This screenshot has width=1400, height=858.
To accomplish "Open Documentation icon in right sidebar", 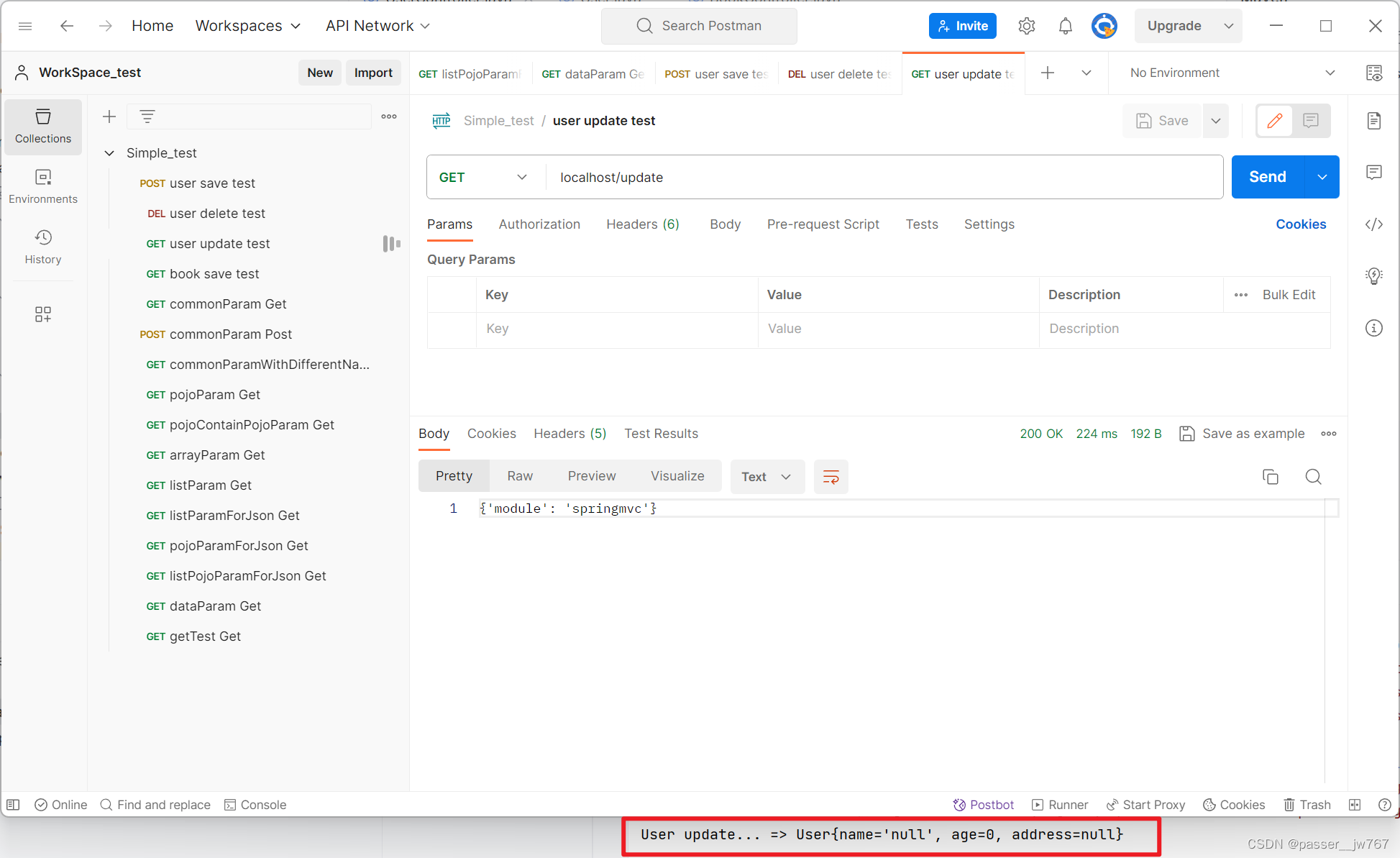I will click(1374, 120).
